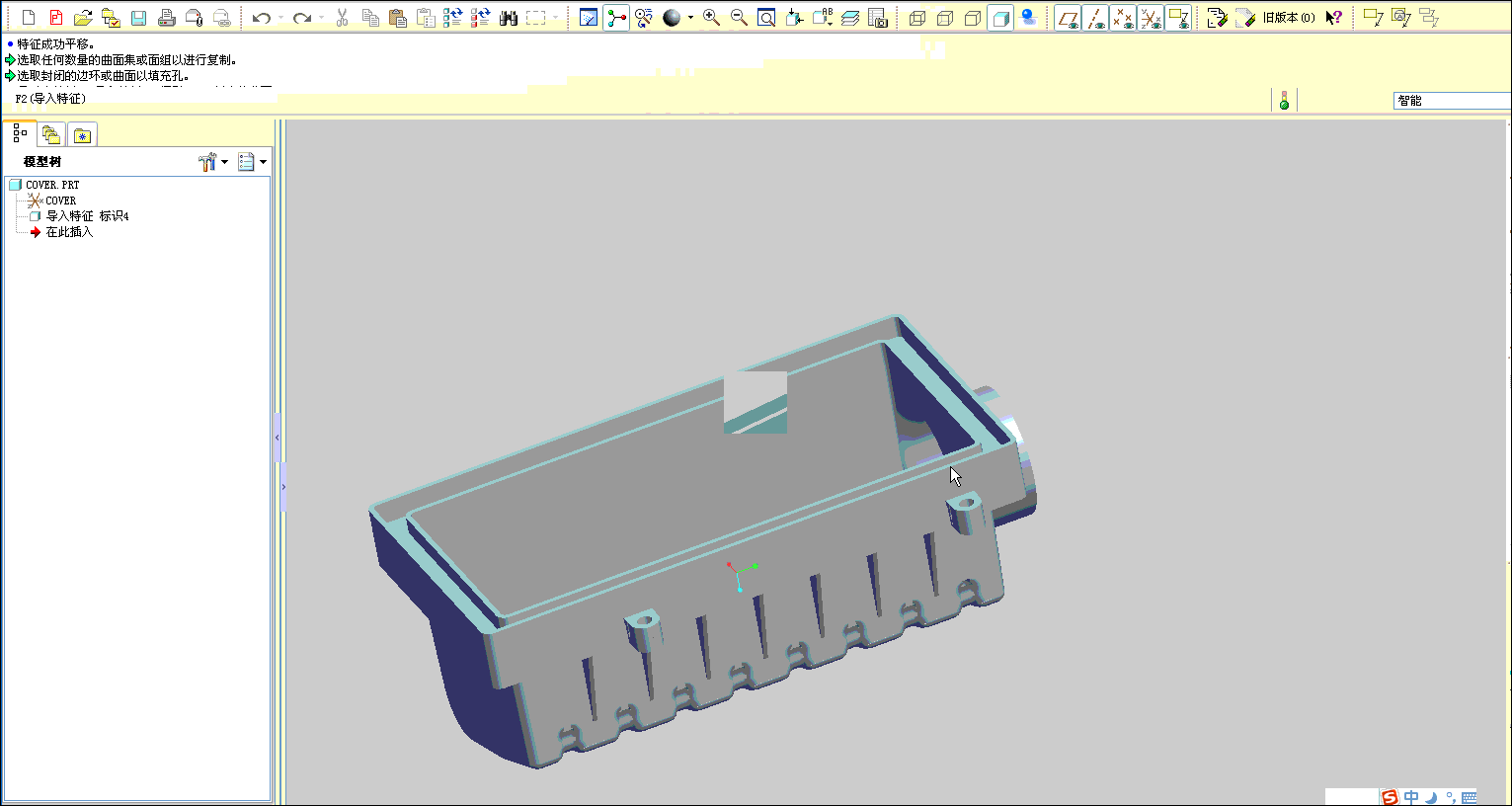Paste with the clipboard icon

pyautogui.click(x=398, y=18)
